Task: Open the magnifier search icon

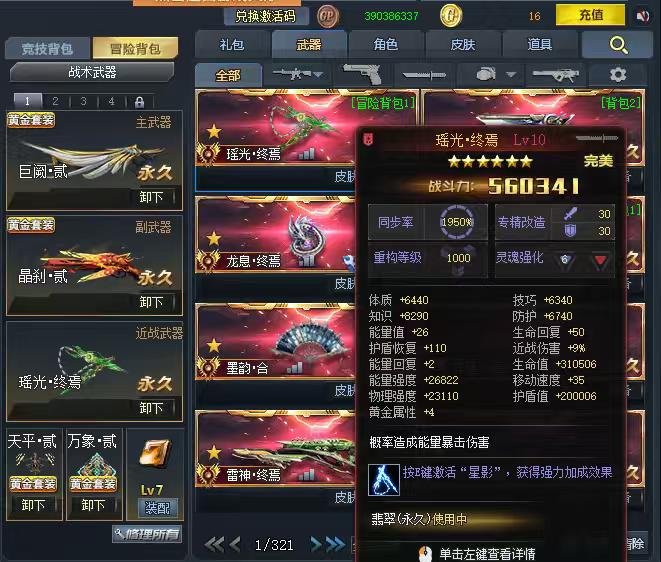Action: 618,45
